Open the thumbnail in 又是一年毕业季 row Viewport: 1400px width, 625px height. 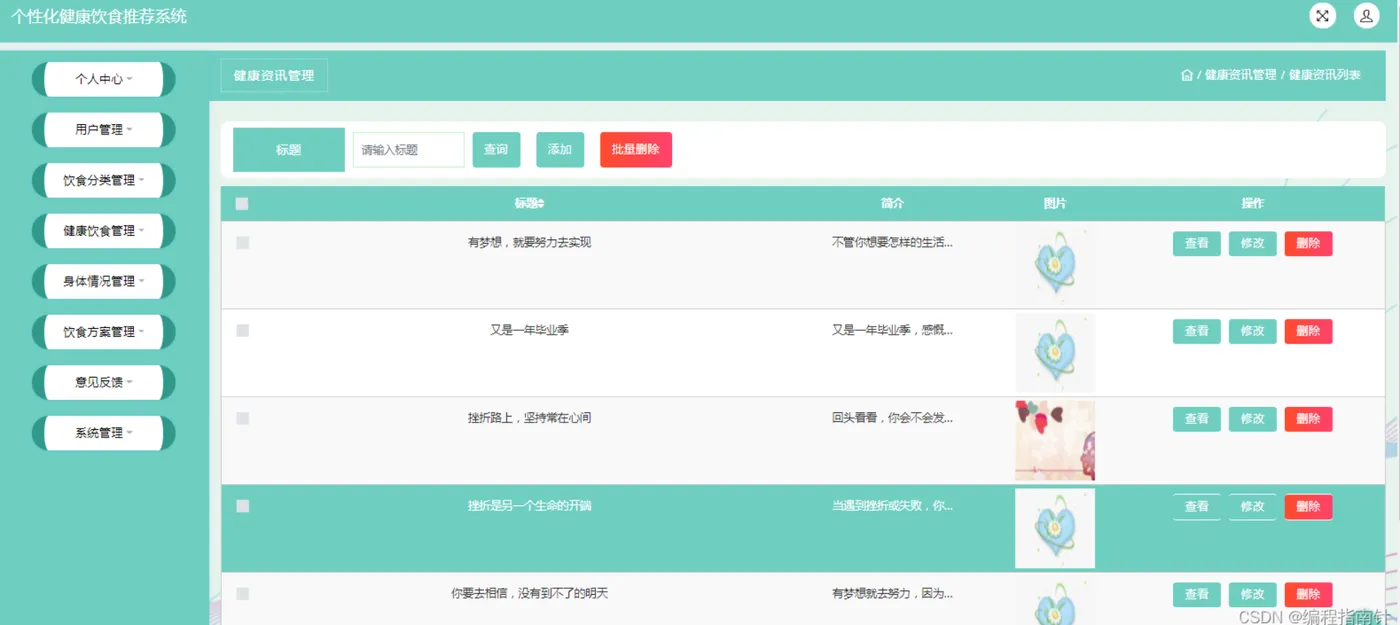(x=1055, y=353)
